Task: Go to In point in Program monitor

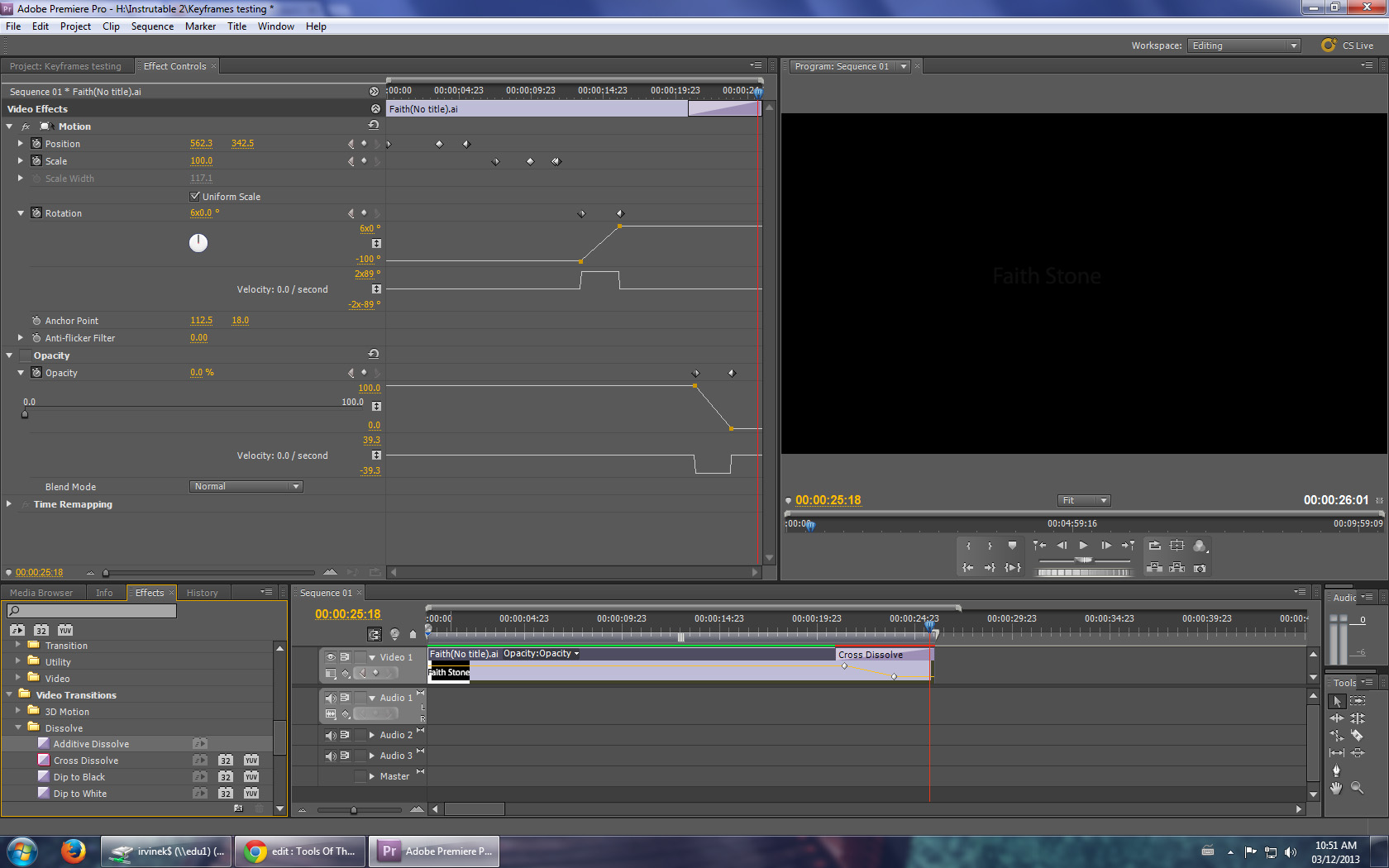Action: [x=968, y=568]
